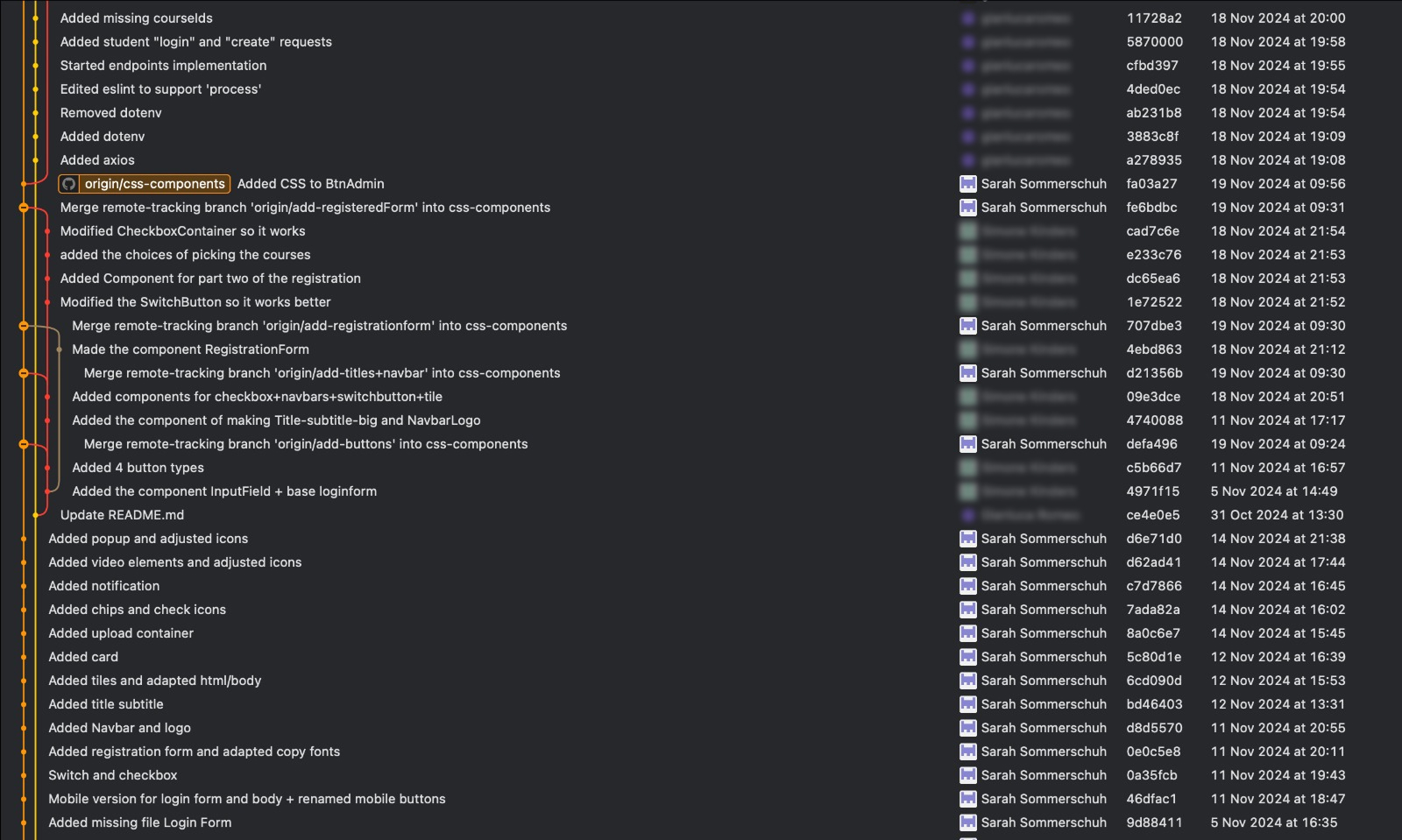This screenshot has width=1402, height=840.
Task: Click the graph node for 'Made the component RegistrationForm'
Action: pos(59,349)
